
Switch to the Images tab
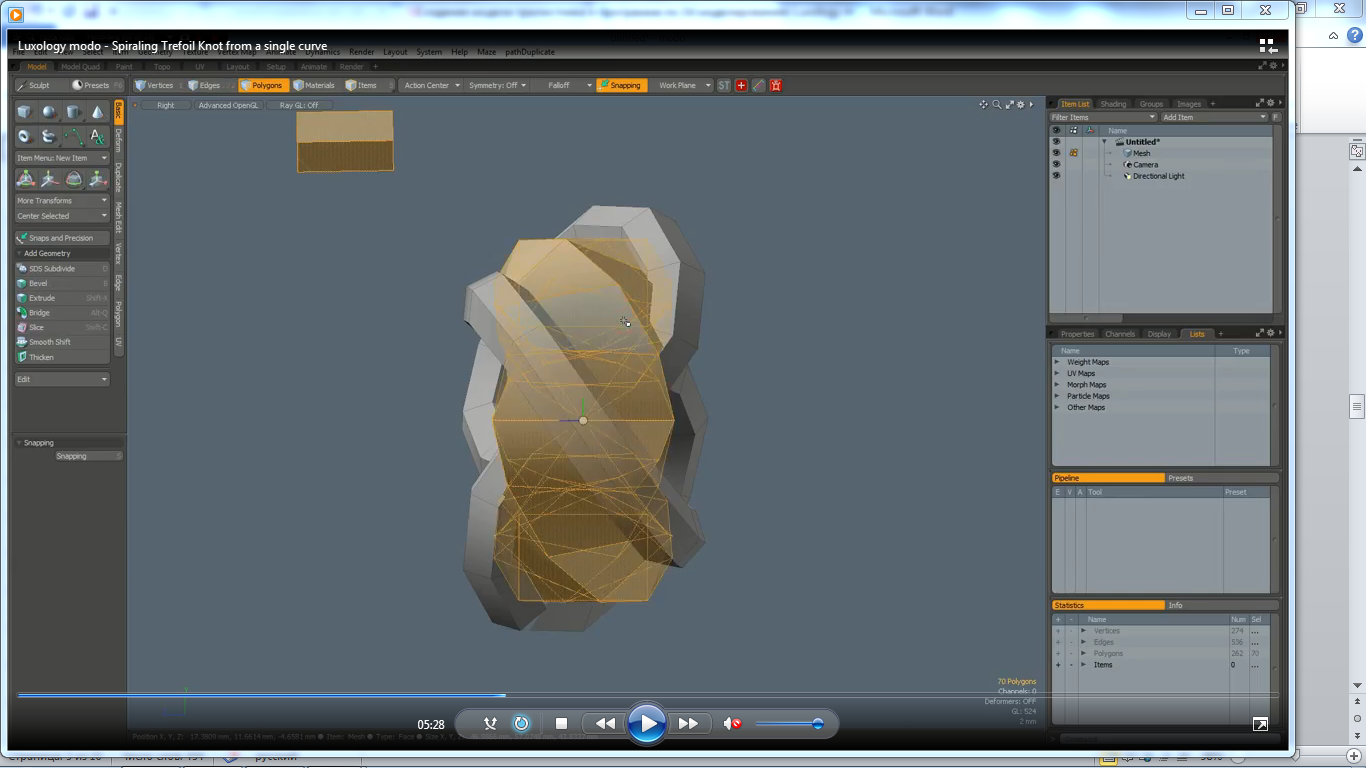coord(1189,104)
